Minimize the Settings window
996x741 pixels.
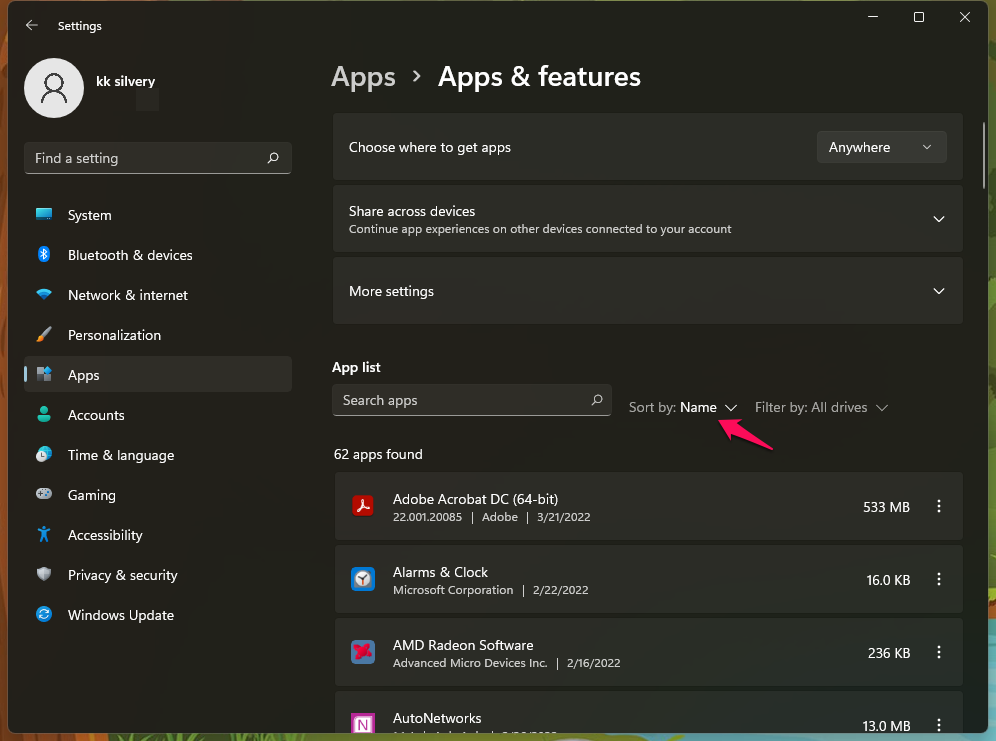[873, 17]
